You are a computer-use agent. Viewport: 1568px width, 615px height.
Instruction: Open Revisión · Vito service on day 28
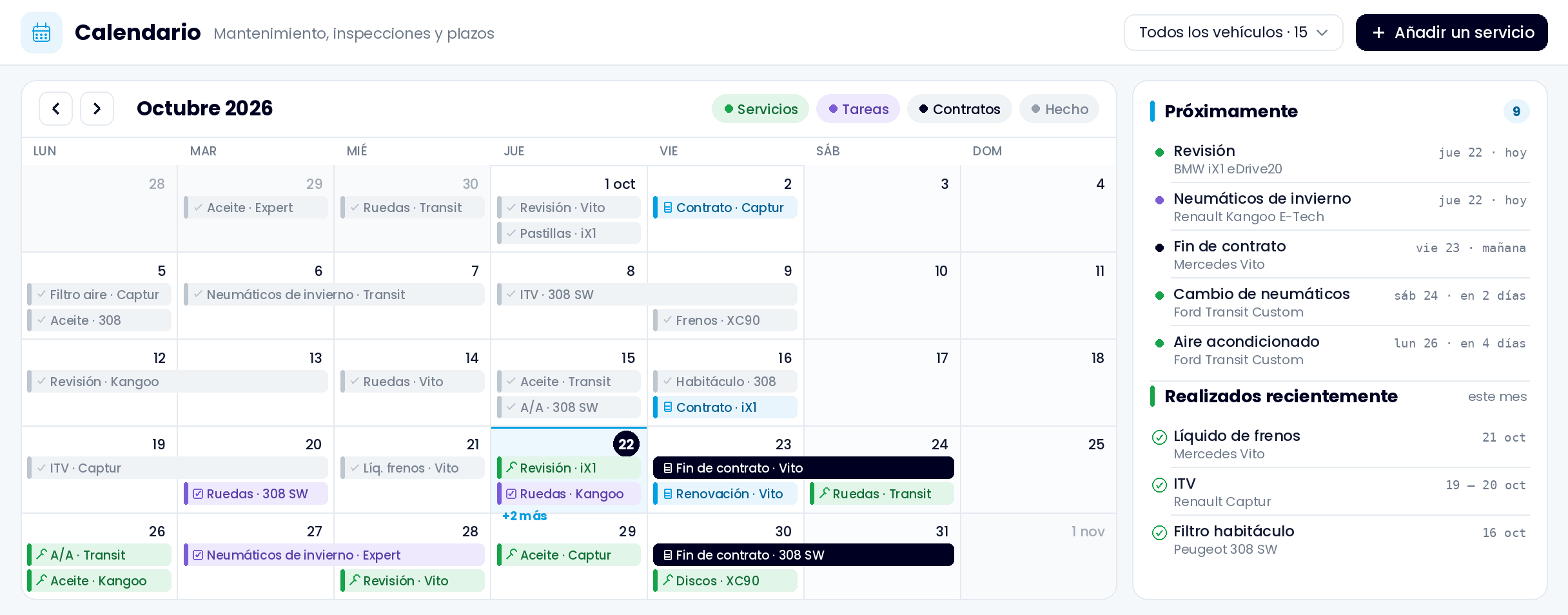pos(413,581)
